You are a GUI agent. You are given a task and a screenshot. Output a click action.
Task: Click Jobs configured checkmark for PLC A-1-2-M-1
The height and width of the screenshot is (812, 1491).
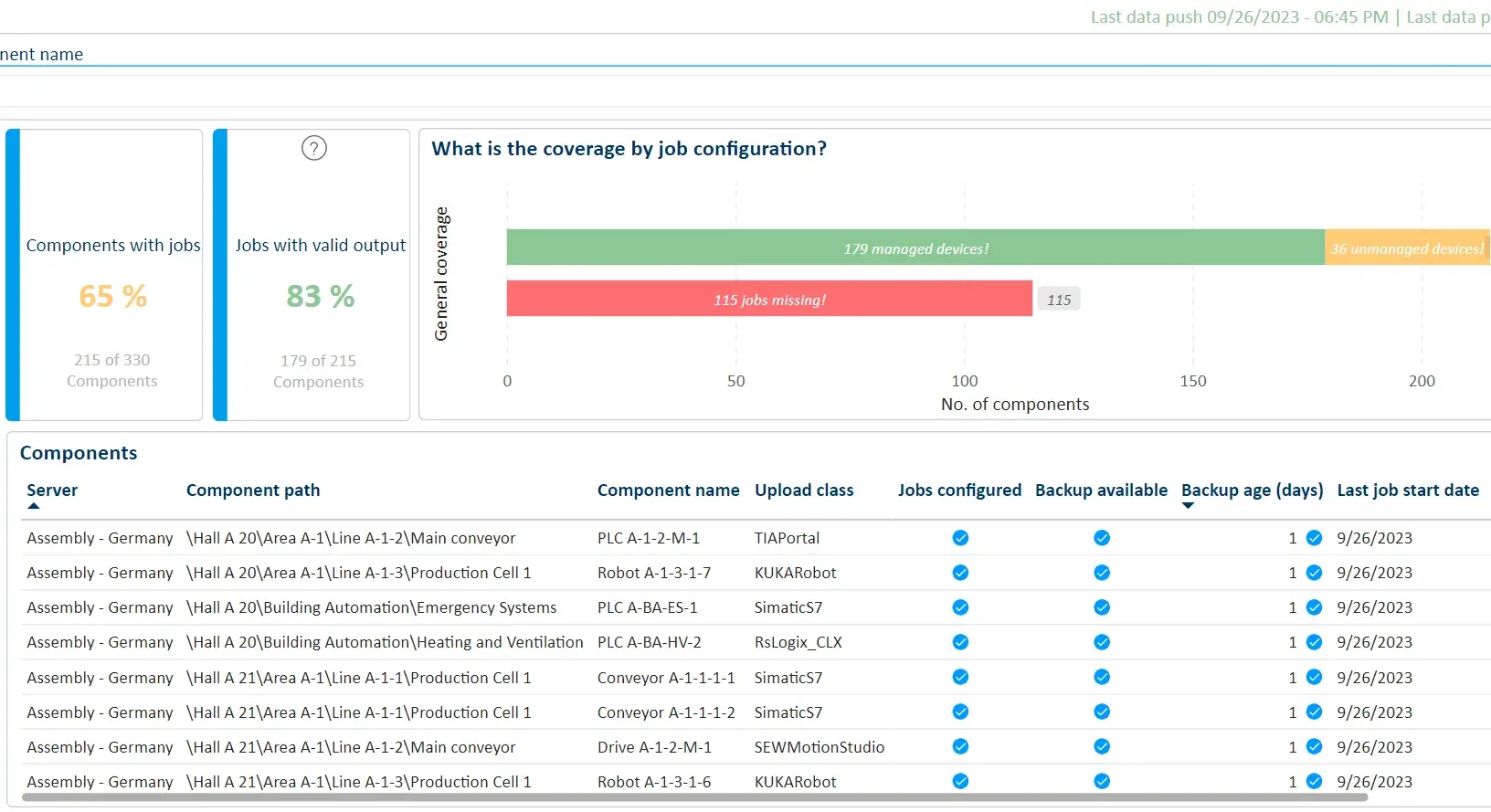[x=960, y=538]
